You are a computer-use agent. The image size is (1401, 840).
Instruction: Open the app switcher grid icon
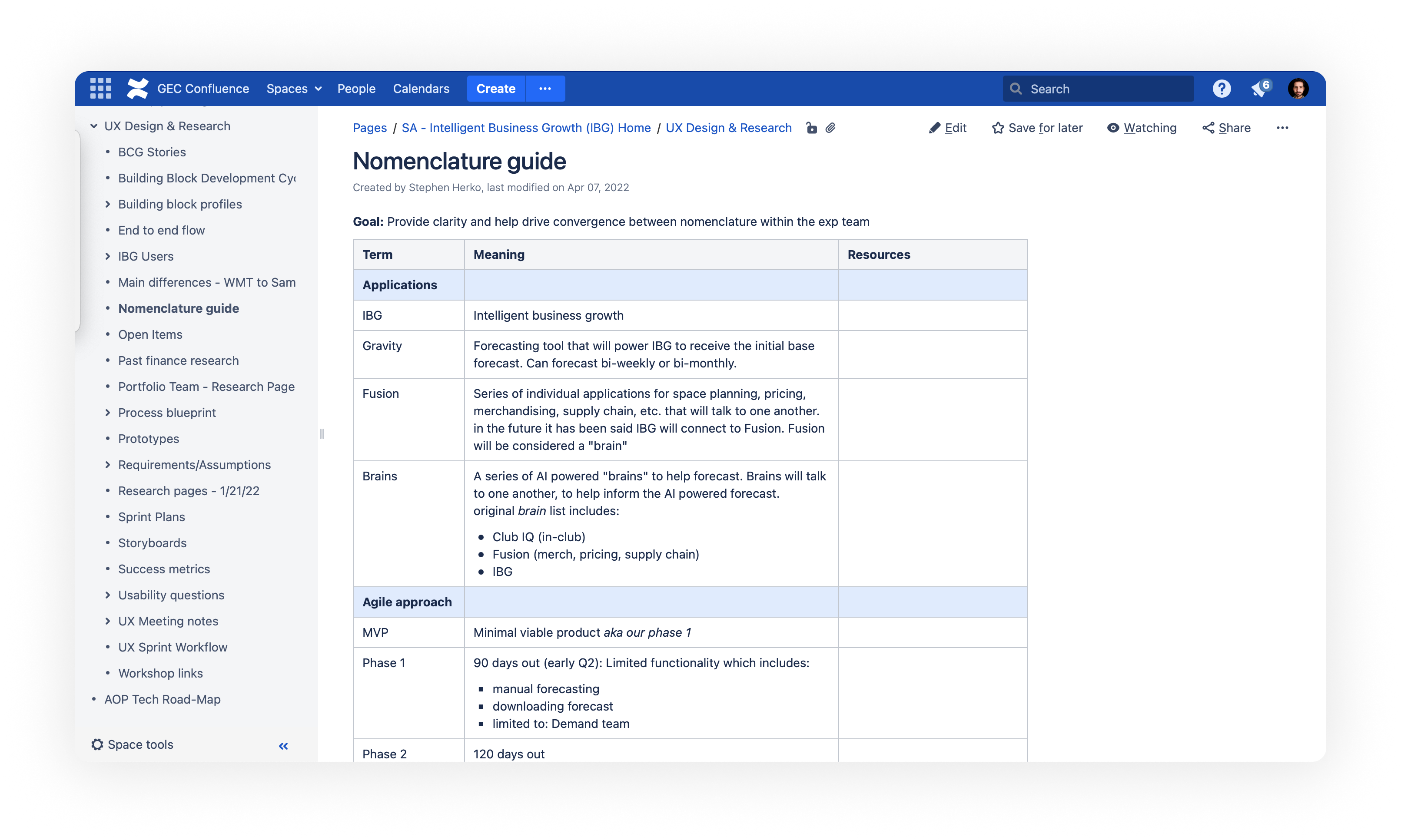101,88
